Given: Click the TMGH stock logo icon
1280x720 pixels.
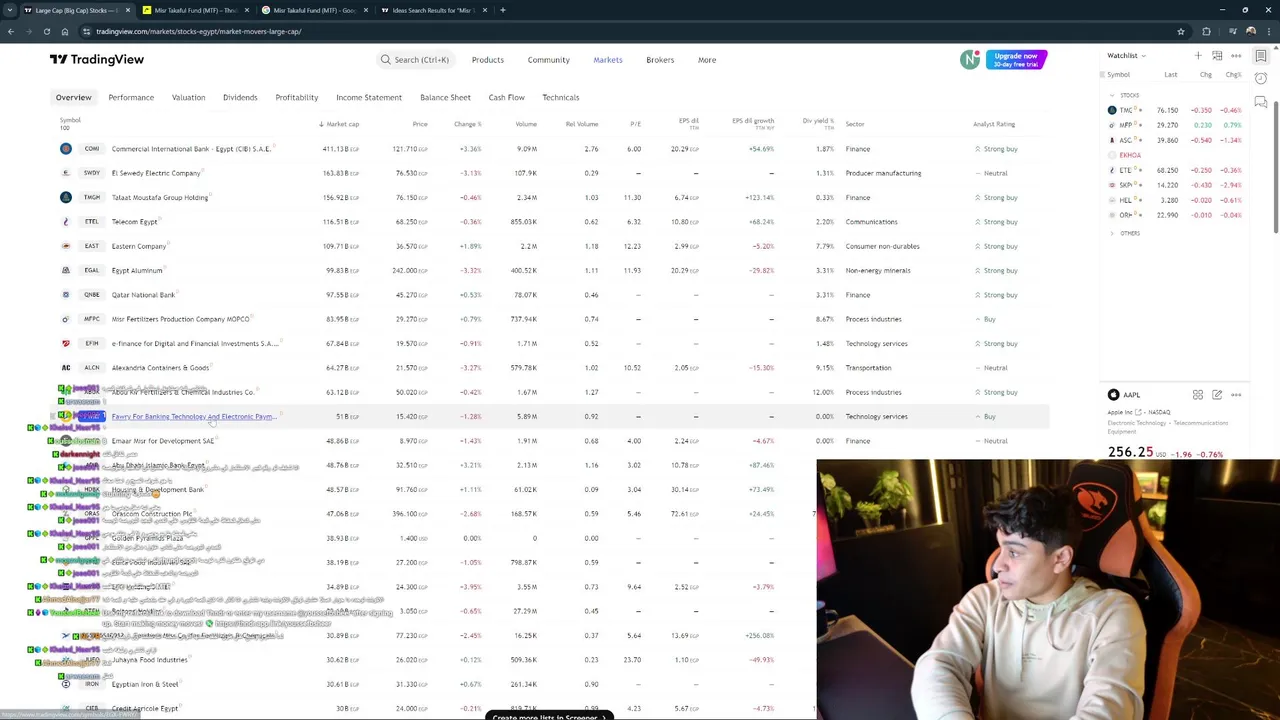Looking at the screenshot, I should (x=66, y=197).
